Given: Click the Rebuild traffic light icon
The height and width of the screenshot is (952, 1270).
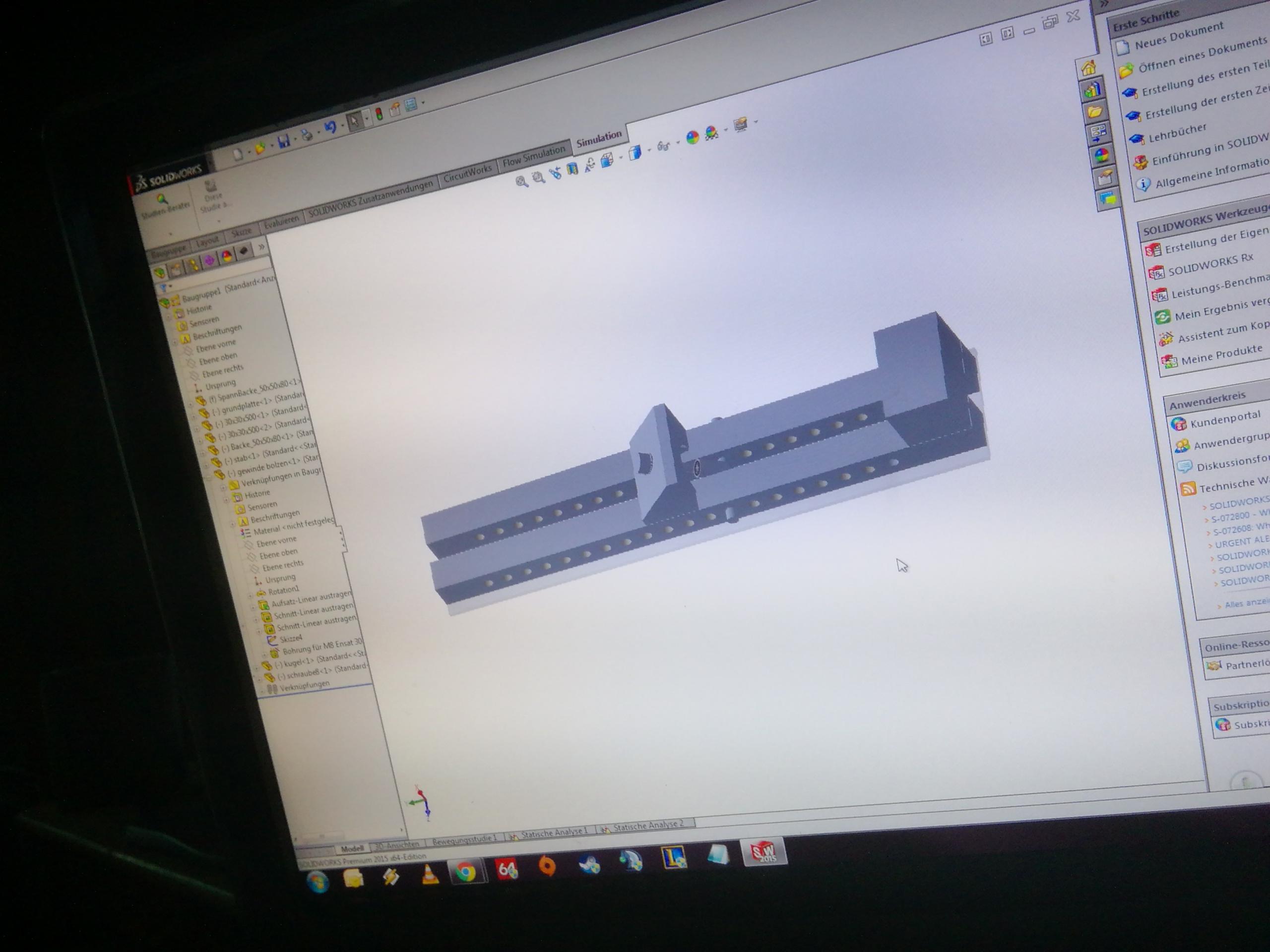Looking at the screenshot, I should (379, 114).
